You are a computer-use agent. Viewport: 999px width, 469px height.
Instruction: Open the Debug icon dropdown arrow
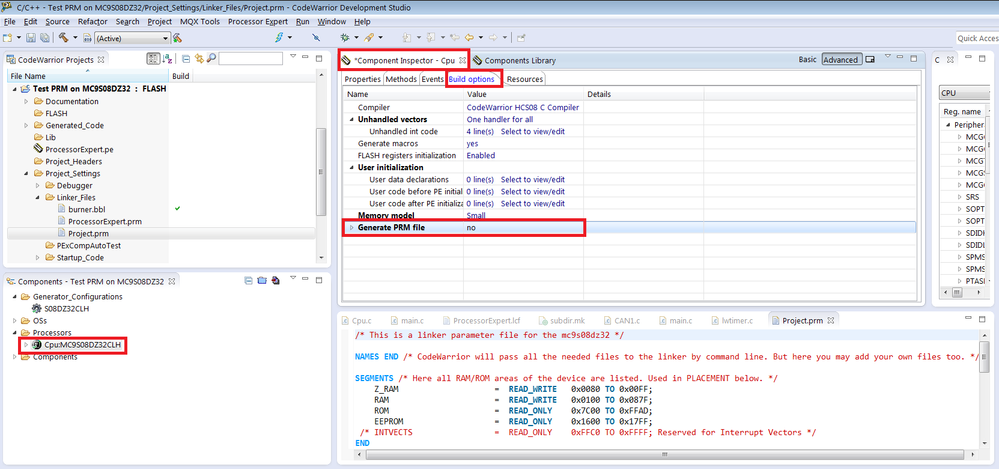tap(356, 38)
